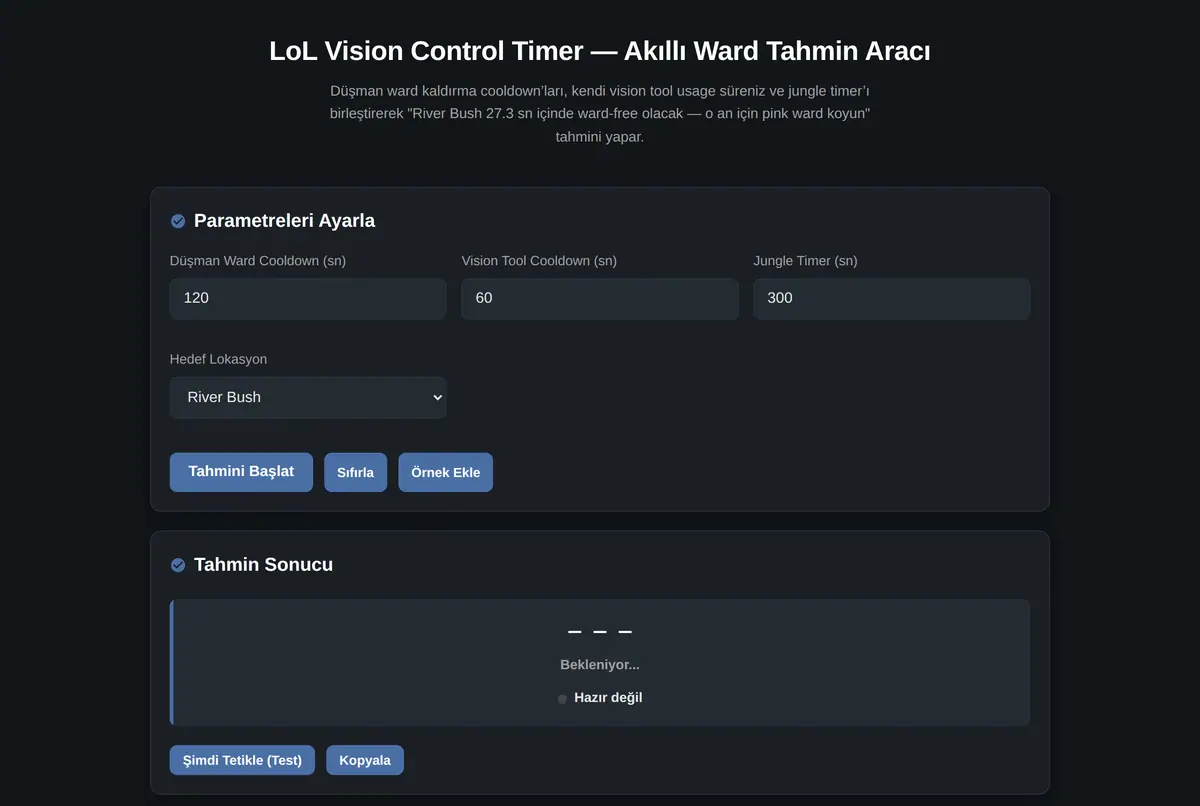Viewport: 1200px width, 806px height.
Task: Click the Düşman Ward Cooldown (sn) label
Action: [258, 261]
